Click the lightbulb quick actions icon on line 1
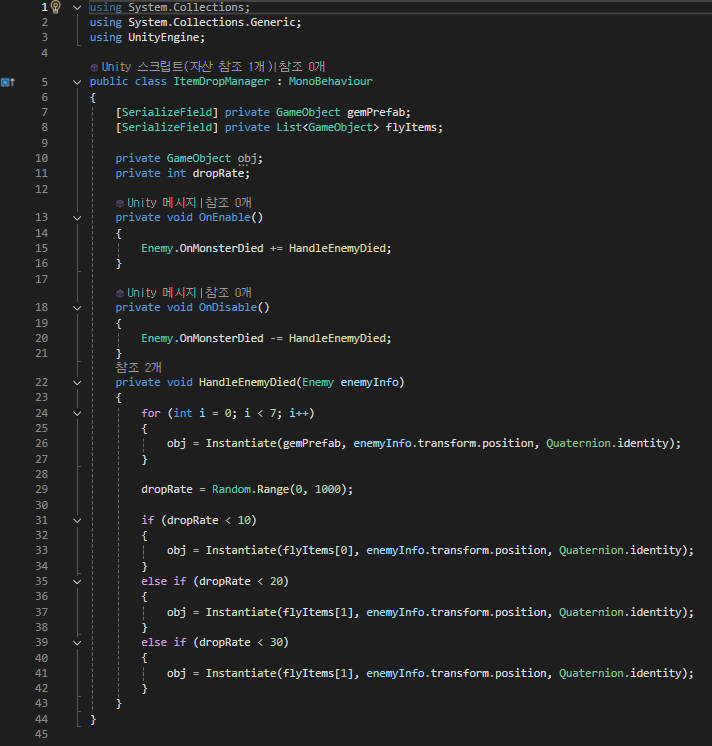712x746 pixels. coord(56,7)
